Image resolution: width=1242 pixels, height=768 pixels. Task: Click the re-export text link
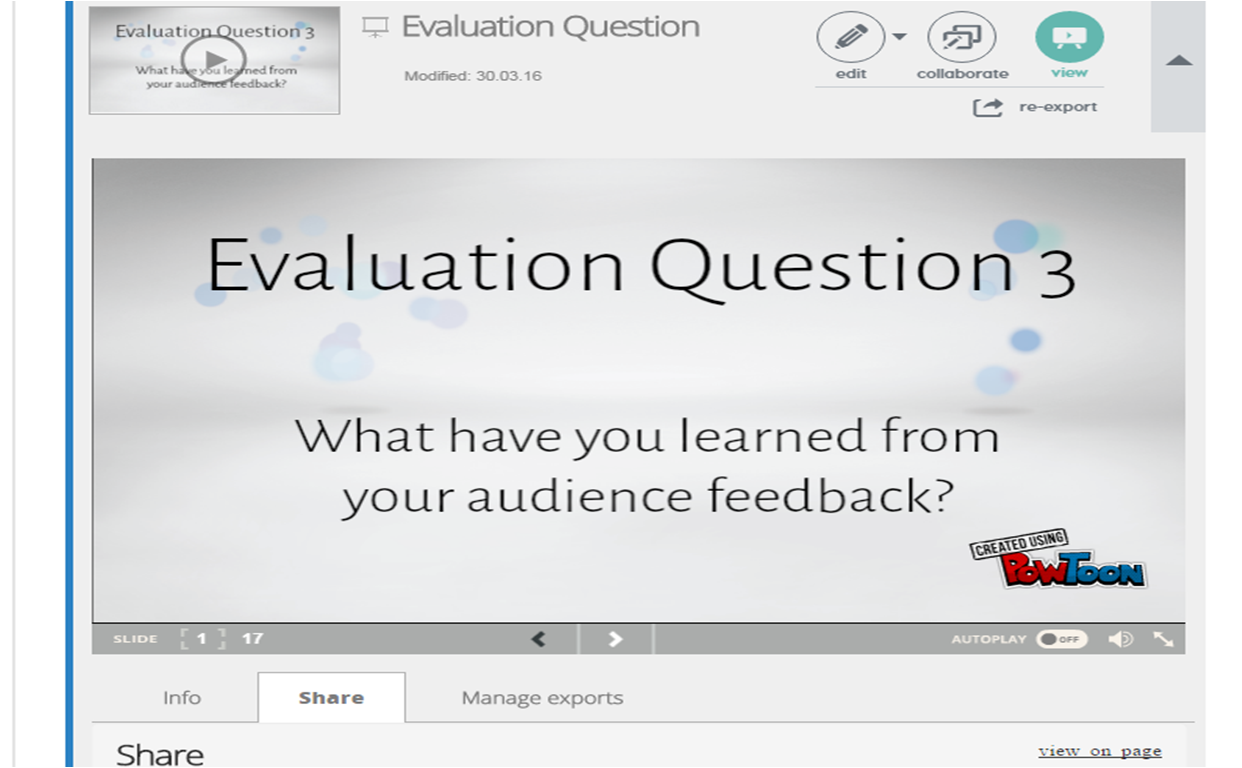point(1058,107)
